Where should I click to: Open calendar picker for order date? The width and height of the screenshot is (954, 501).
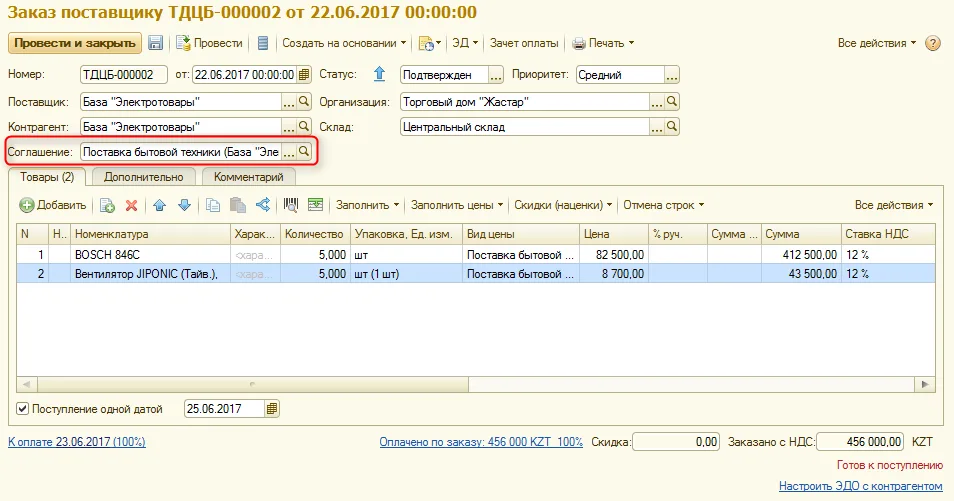304,75
